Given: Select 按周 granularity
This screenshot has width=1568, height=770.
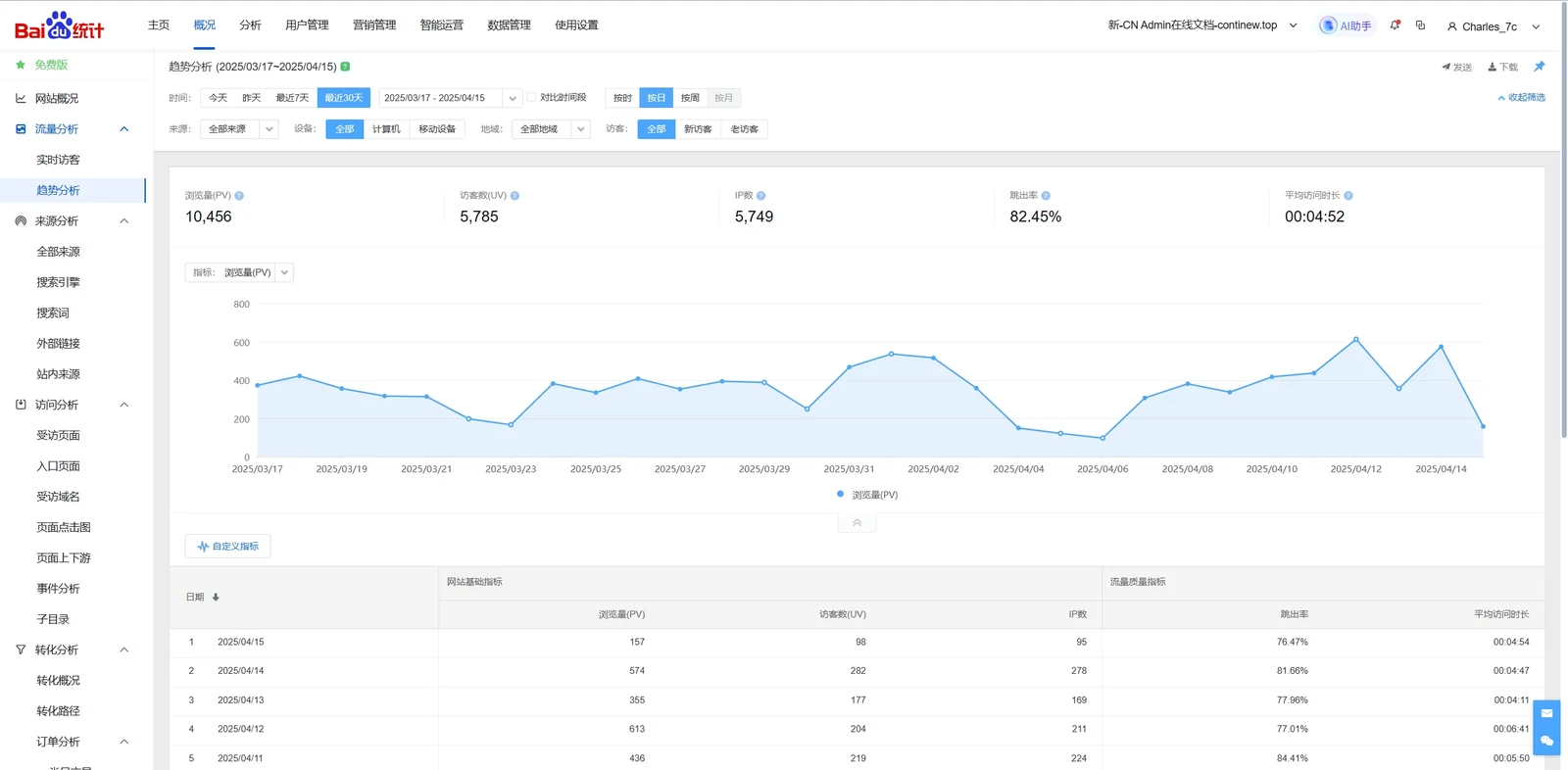Looking at the screenshot, I should pos(690,98).
